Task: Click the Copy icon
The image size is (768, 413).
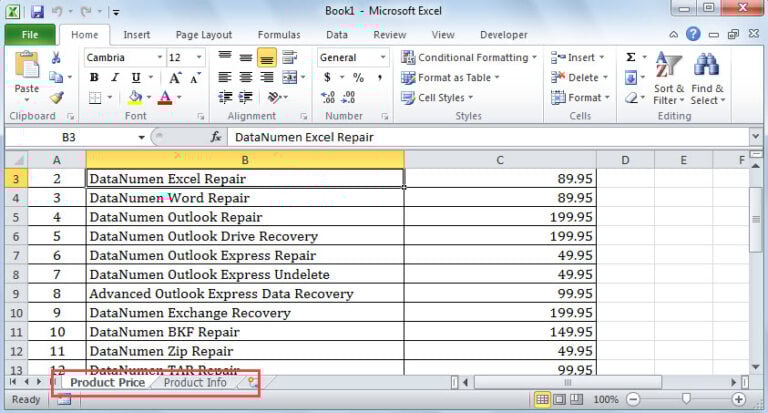Action: point(56,77)
